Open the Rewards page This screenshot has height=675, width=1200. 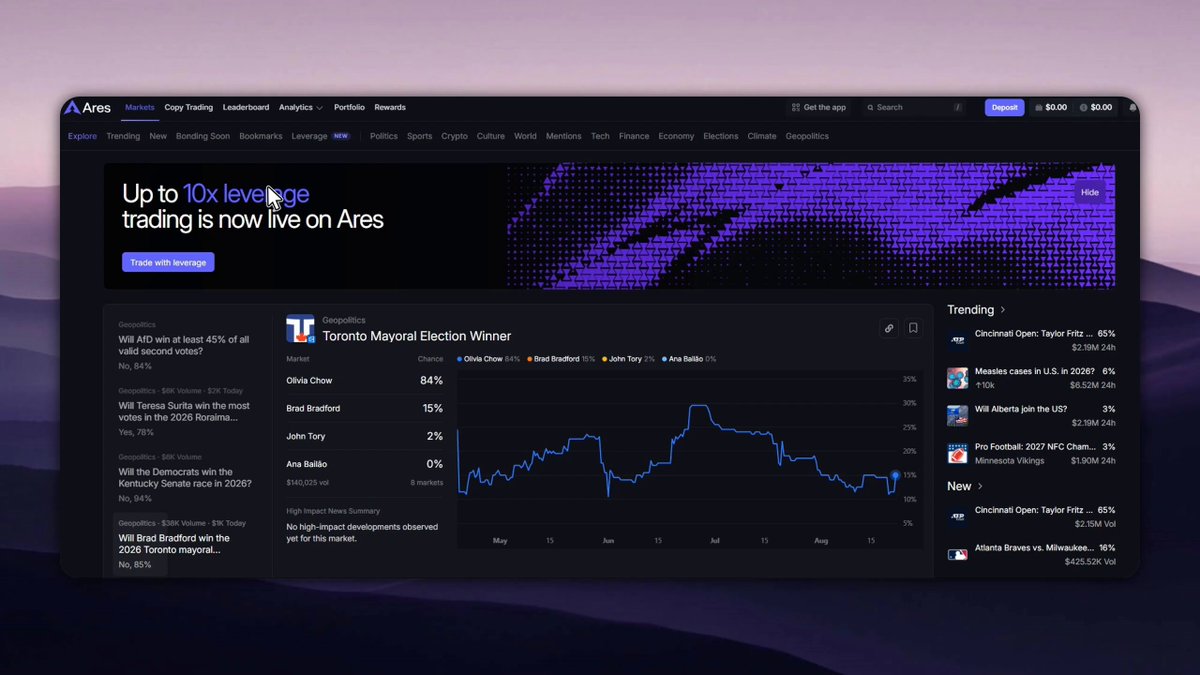click(x=390, y=108)
